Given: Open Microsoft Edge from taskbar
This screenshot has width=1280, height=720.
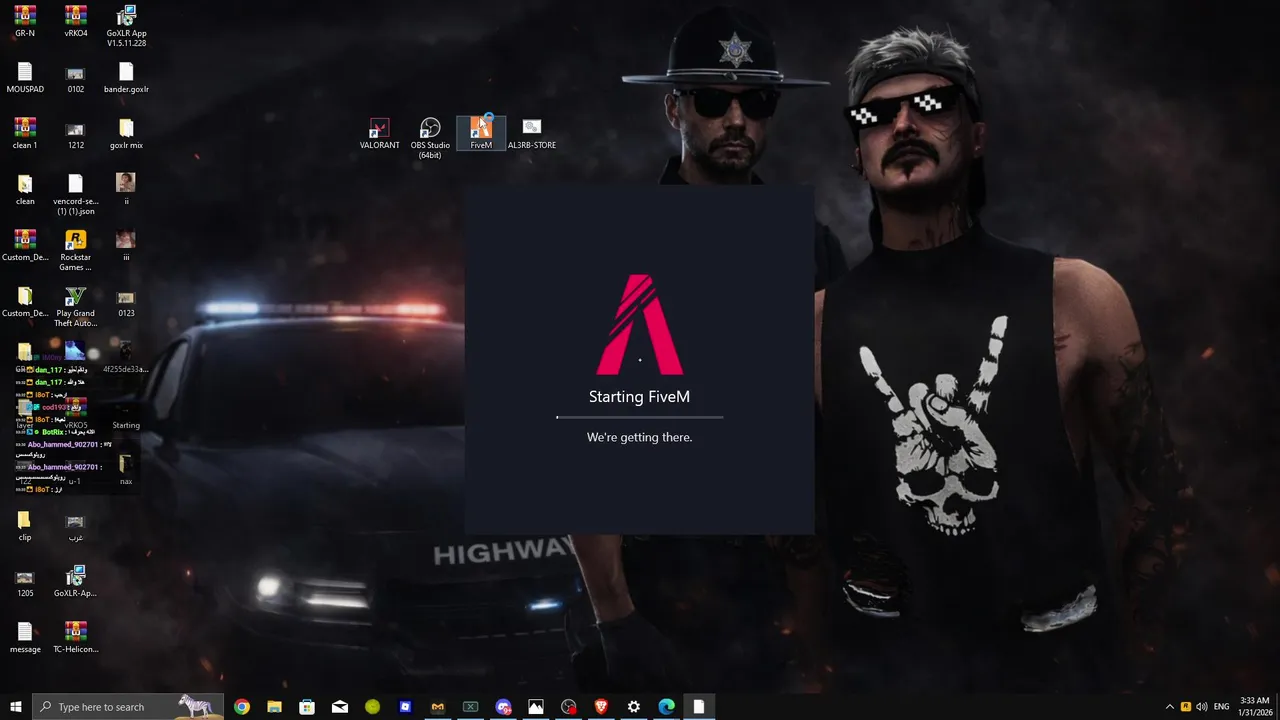Looking at the screenshot, I should pos(666,707).
